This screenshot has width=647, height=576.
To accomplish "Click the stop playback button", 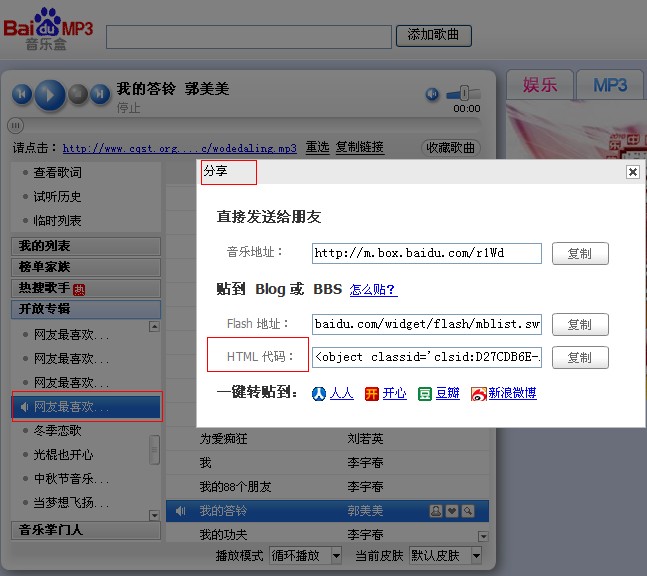I will 78,94.
